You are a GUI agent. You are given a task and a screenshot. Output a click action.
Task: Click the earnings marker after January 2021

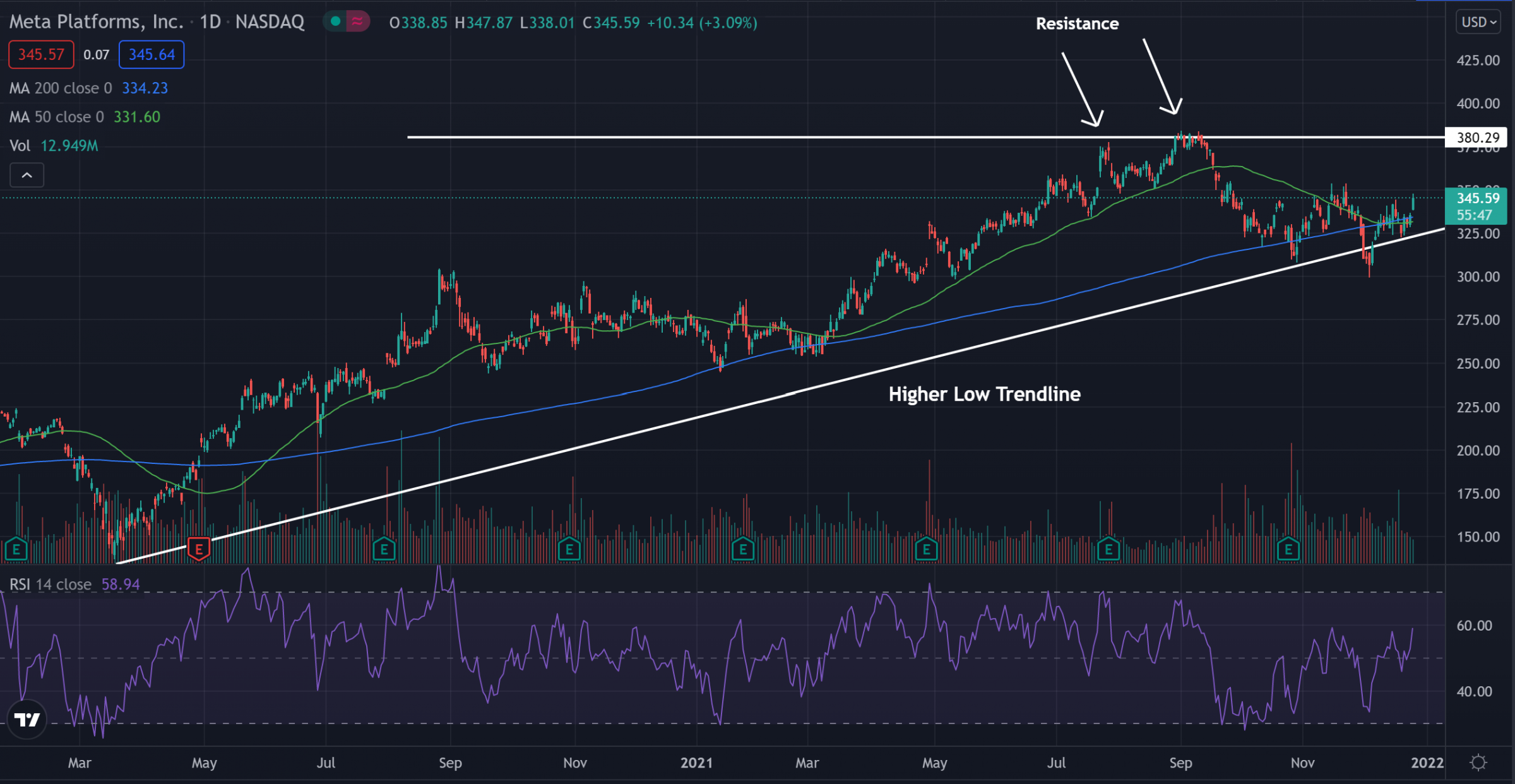(x=743, y=549)
